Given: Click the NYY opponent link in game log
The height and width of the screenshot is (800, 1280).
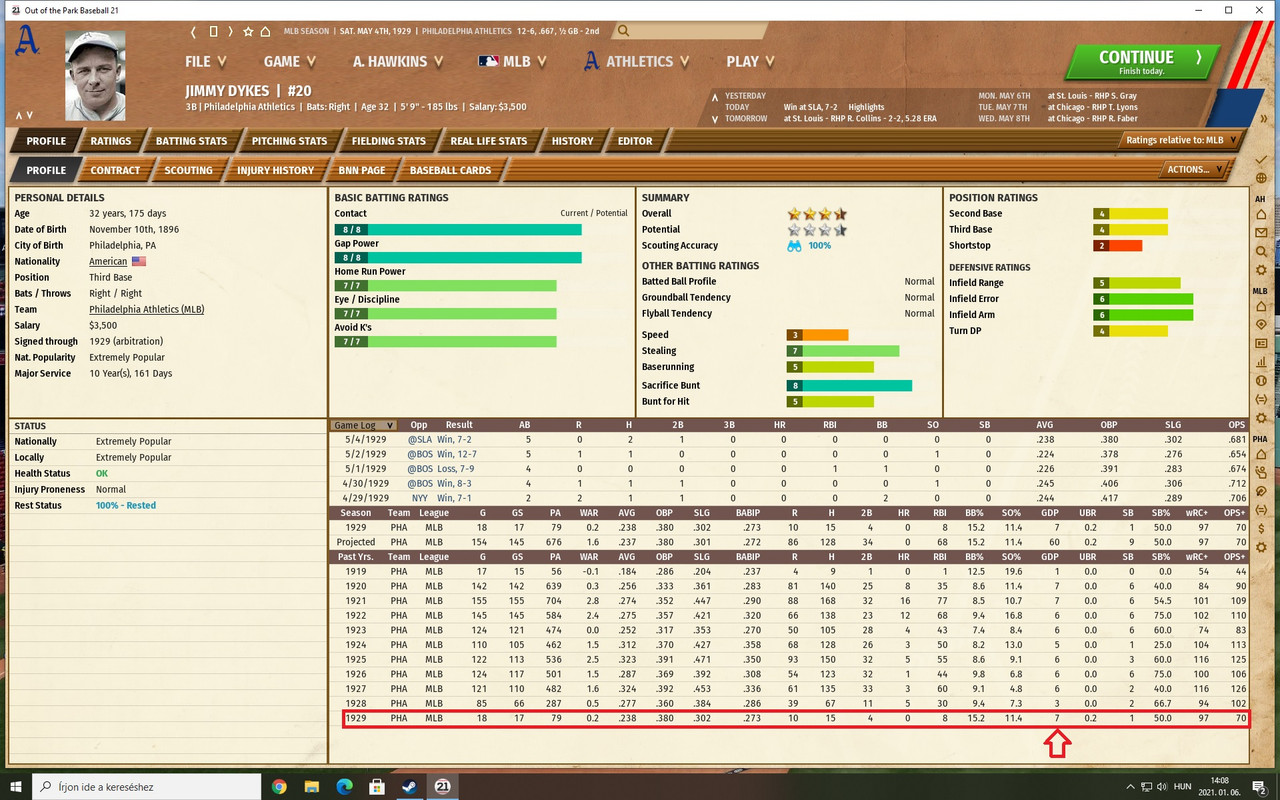Looking at the screenshot, I should pyautogui.click(x=419, y=497).
